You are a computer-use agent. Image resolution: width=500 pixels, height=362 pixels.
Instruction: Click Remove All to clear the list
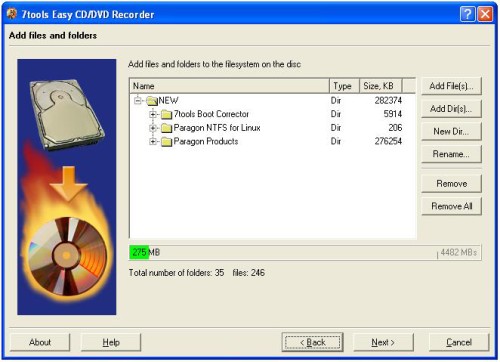pyautogui.click(x=451, y=206)
